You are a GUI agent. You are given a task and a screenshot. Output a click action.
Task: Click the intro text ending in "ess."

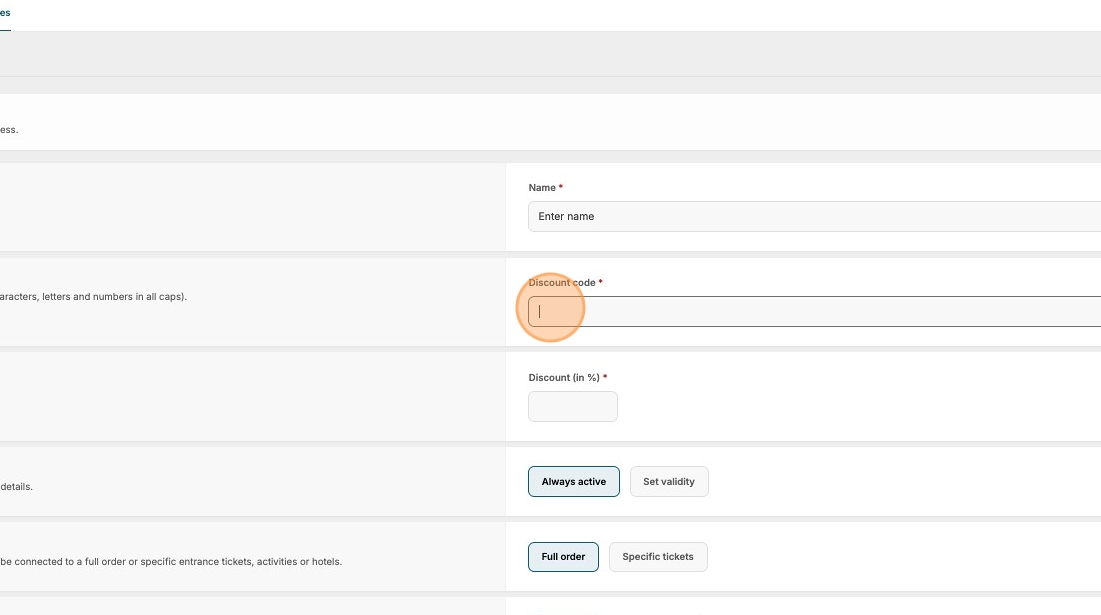tap(9, 130)
